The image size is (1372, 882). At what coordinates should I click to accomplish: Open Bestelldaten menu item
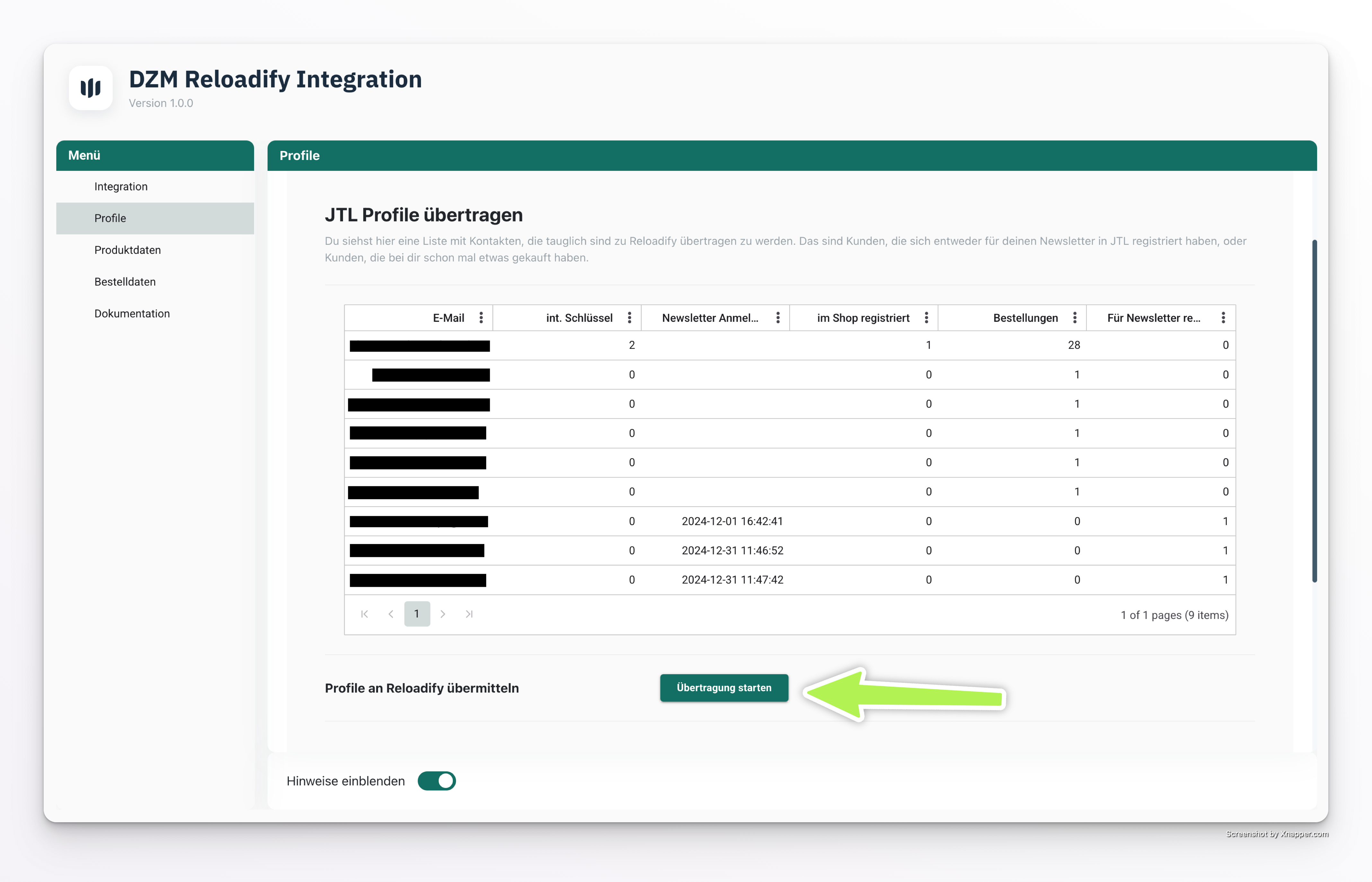[125, 282]
